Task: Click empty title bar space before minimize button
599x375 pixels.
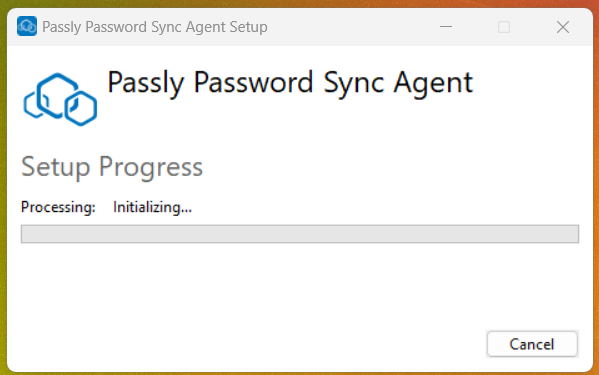Action: point(351,27)
